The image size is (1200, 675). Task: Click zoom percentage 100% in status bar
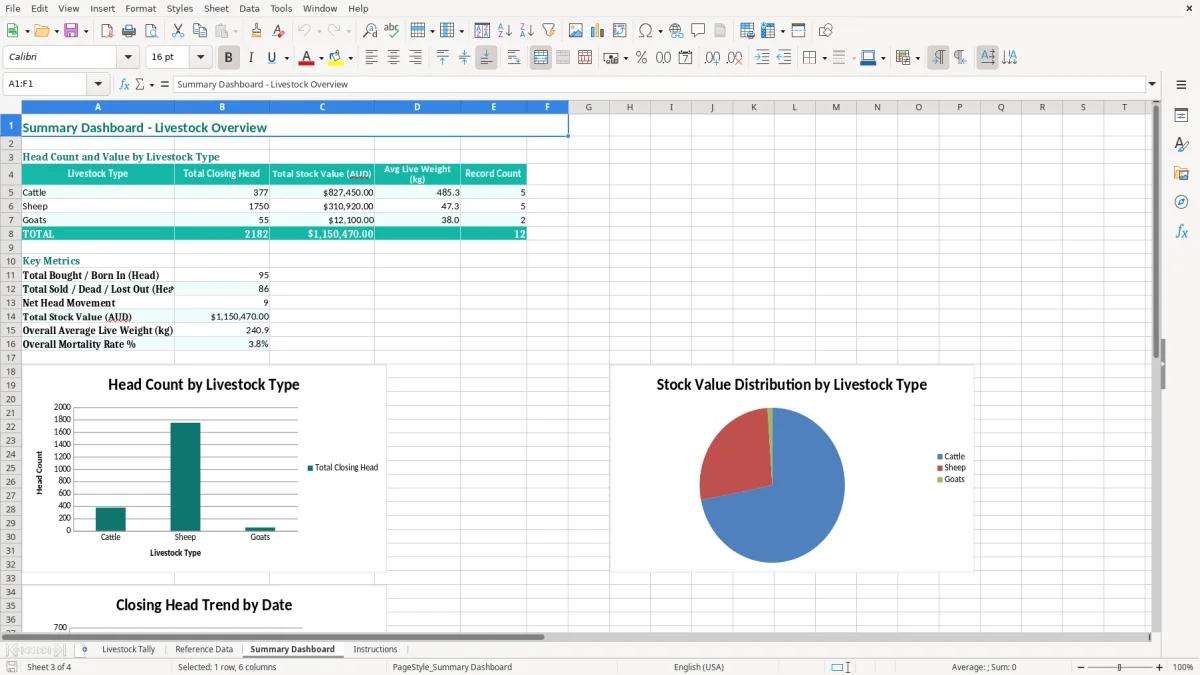1183,667
